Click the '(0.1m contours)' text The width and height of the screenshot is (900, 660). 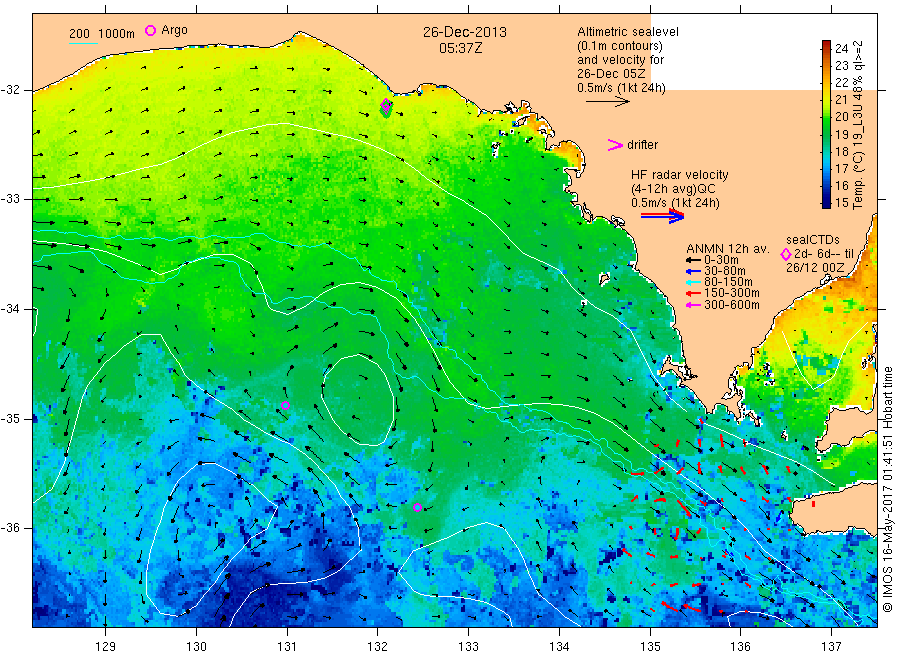pyautogui.click(x=620, y=46)
